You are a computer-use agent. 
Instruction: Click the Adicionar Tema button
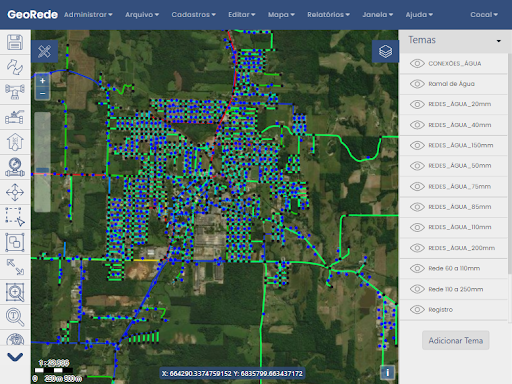coord(456,340)
